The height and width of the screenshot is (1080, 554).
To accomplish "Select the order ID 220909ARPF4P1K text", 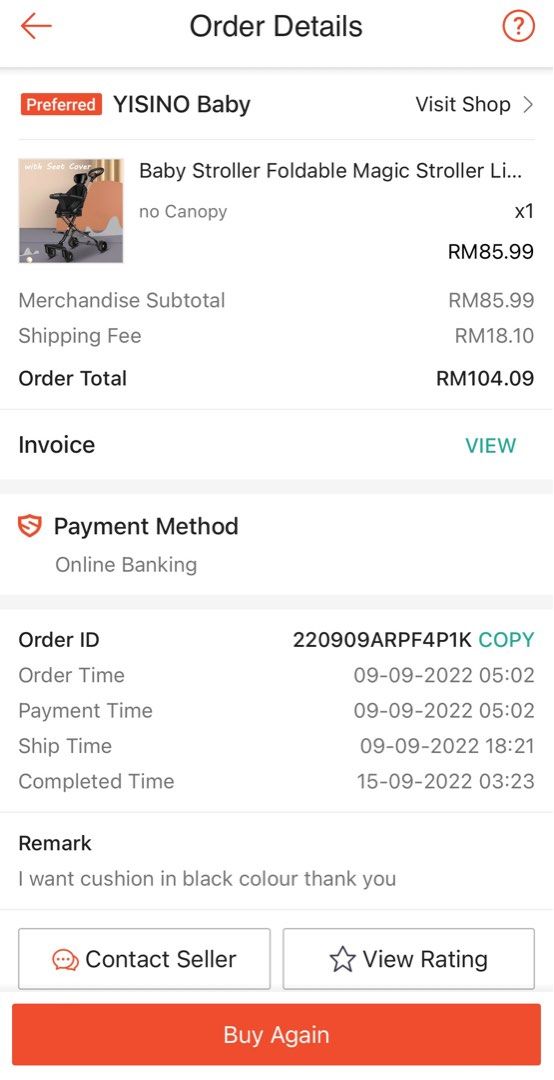I will pos(382,640).
